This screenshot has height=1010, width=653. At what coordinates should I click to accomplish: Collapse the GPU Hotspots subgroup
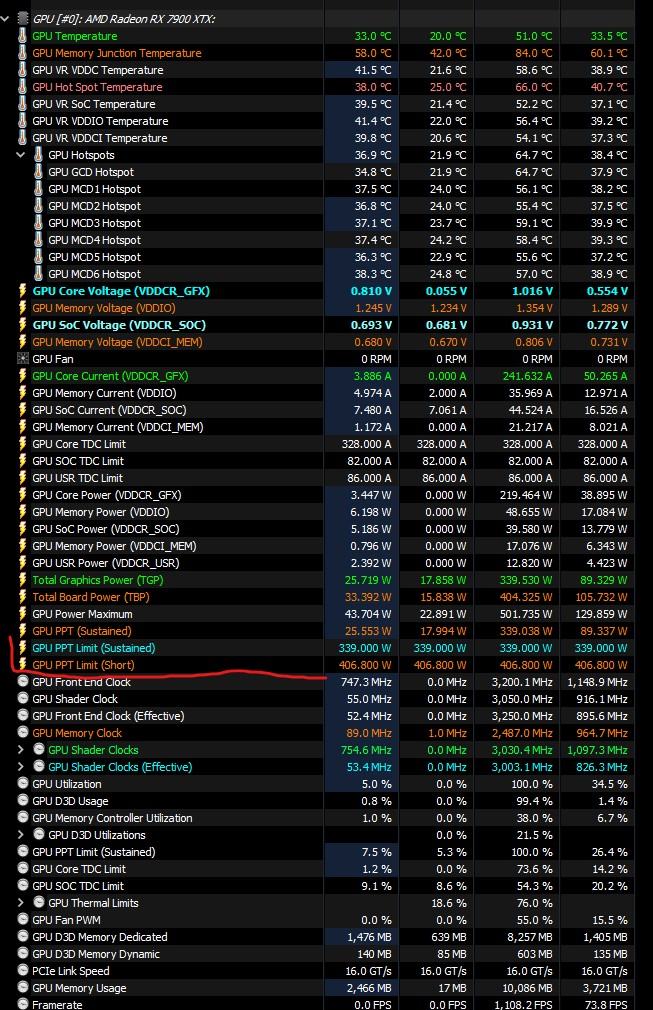(x=21, y=155)
